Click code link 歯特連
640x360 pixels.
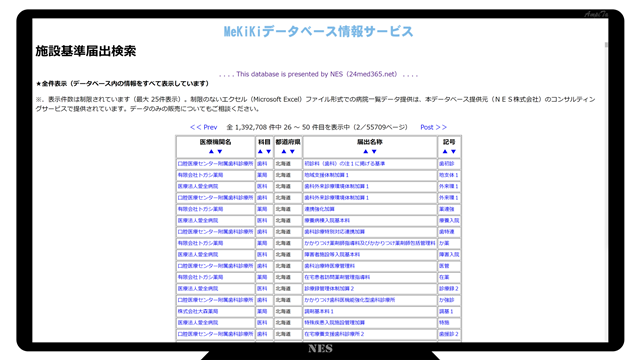coord(447,232)
